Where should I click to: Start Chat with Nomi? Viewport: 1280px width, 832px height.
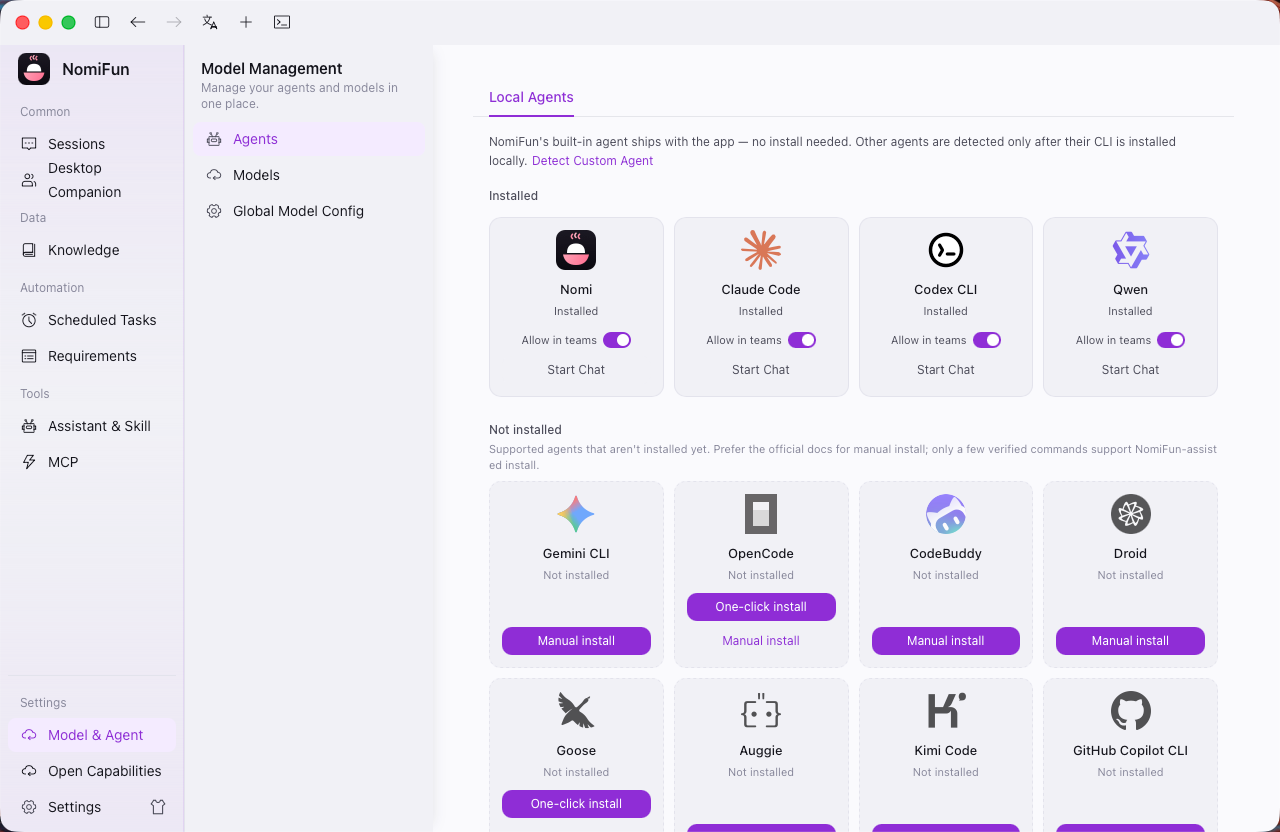click(576, 370)
